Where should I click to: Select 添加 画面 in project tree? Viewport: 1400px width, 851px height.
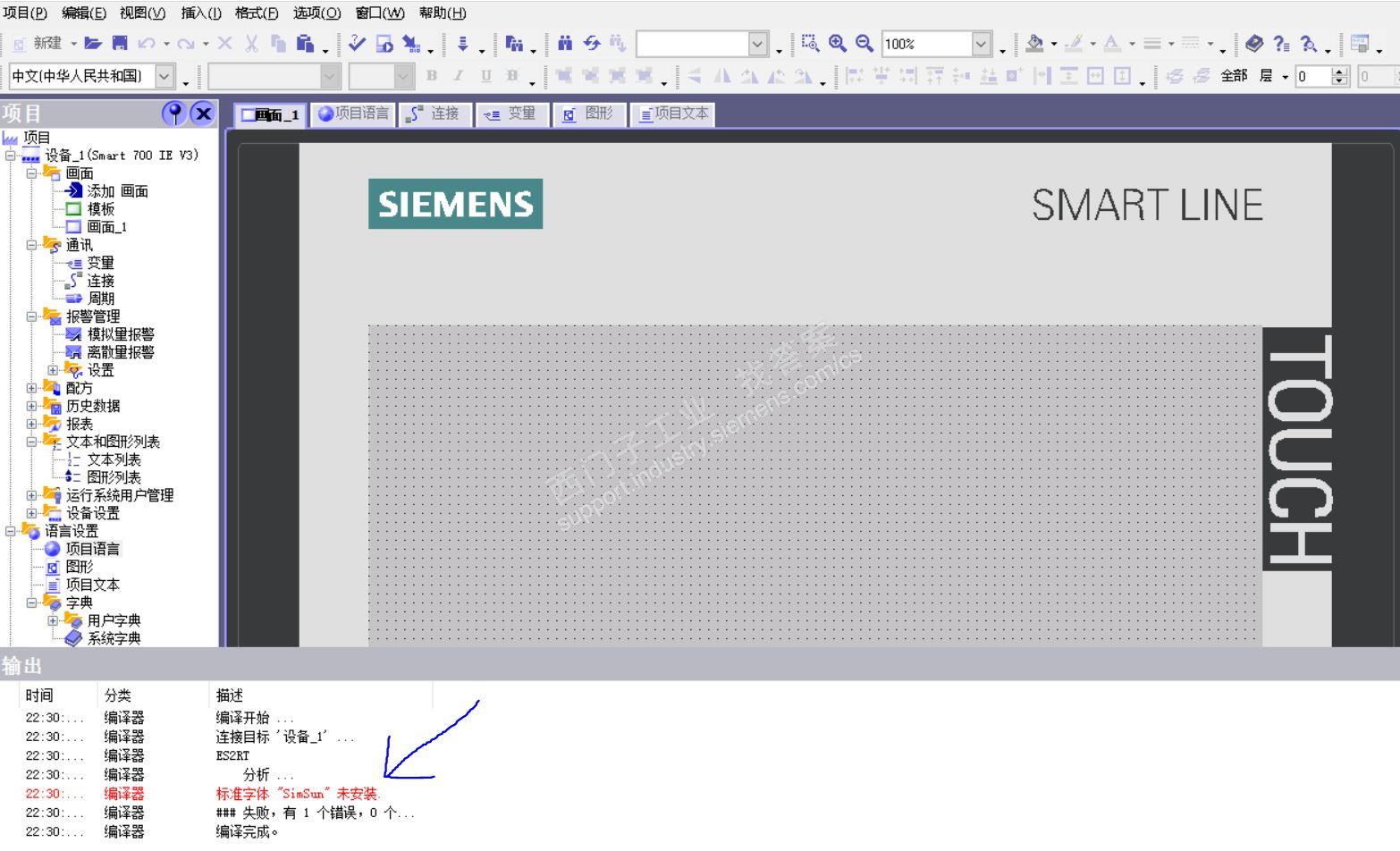coord(117,191)
